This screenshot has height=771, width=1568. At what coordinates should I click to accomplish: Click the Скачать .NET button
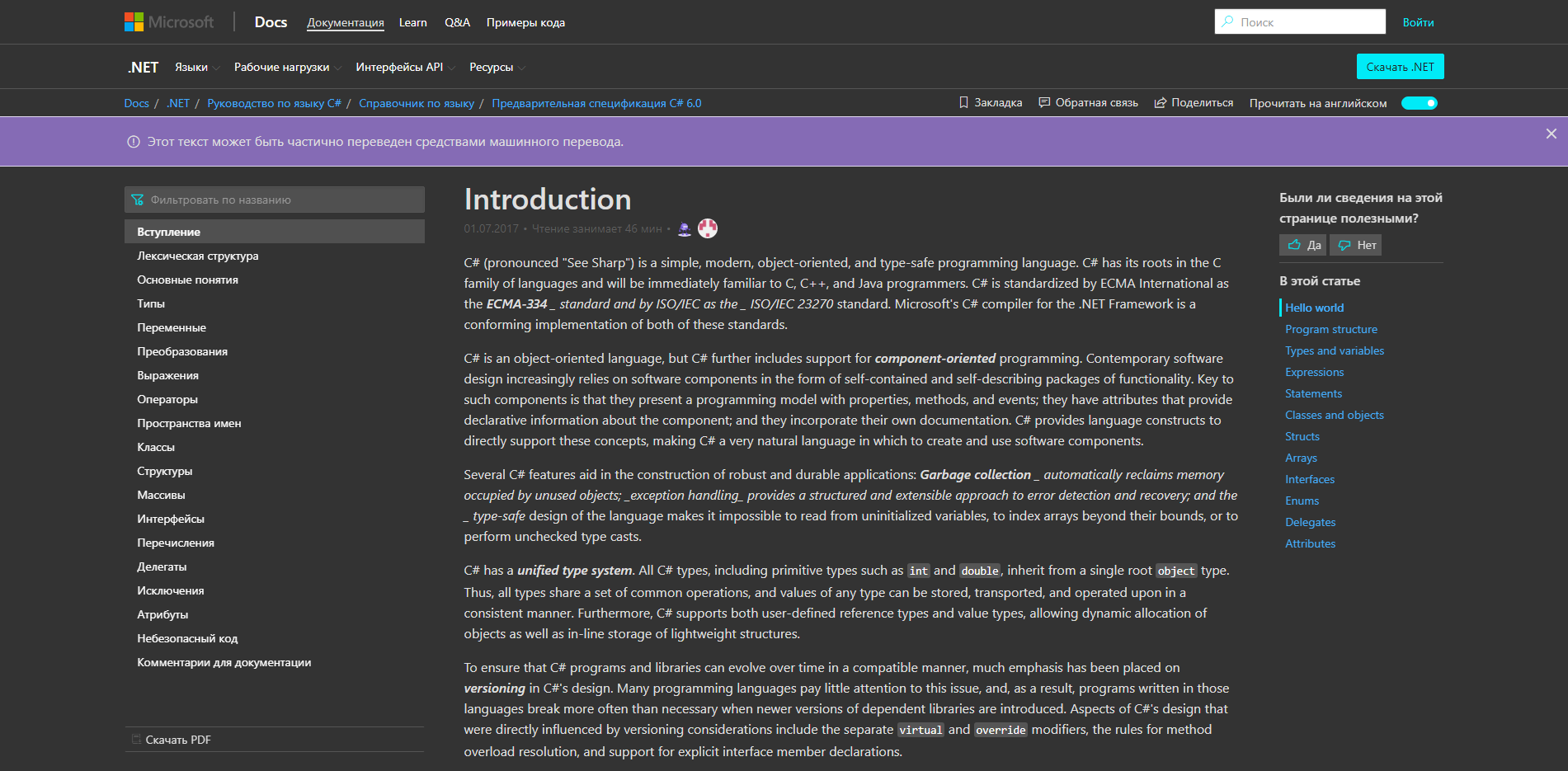(x=1400, y=67)
